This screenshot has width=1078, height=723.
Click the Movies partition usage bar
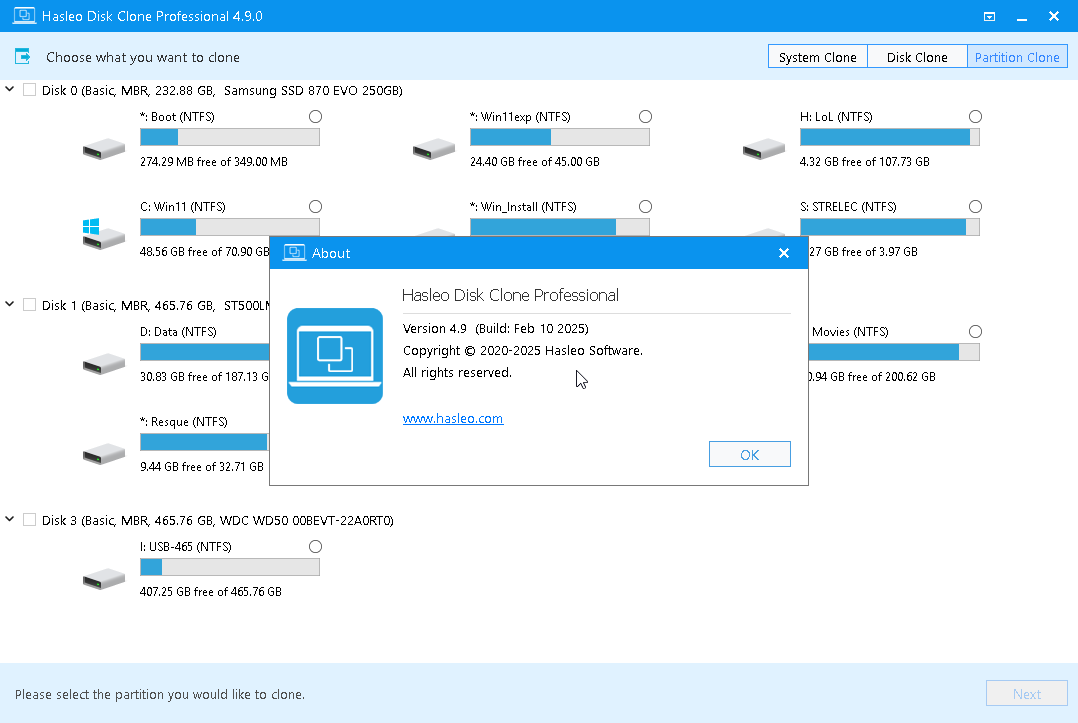[894, 352]
